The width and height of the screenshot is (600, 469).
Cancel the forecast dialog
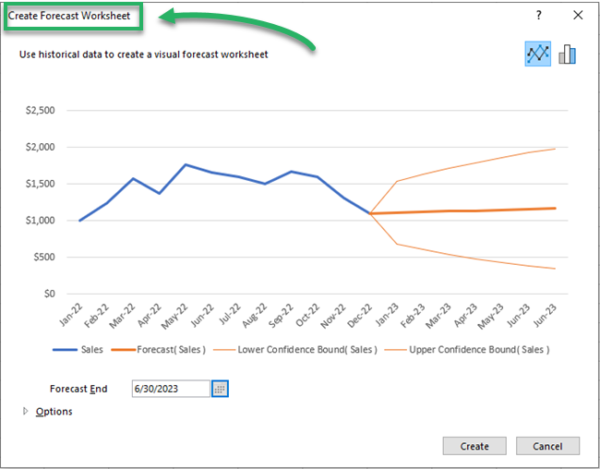click(x=548, y=446)
